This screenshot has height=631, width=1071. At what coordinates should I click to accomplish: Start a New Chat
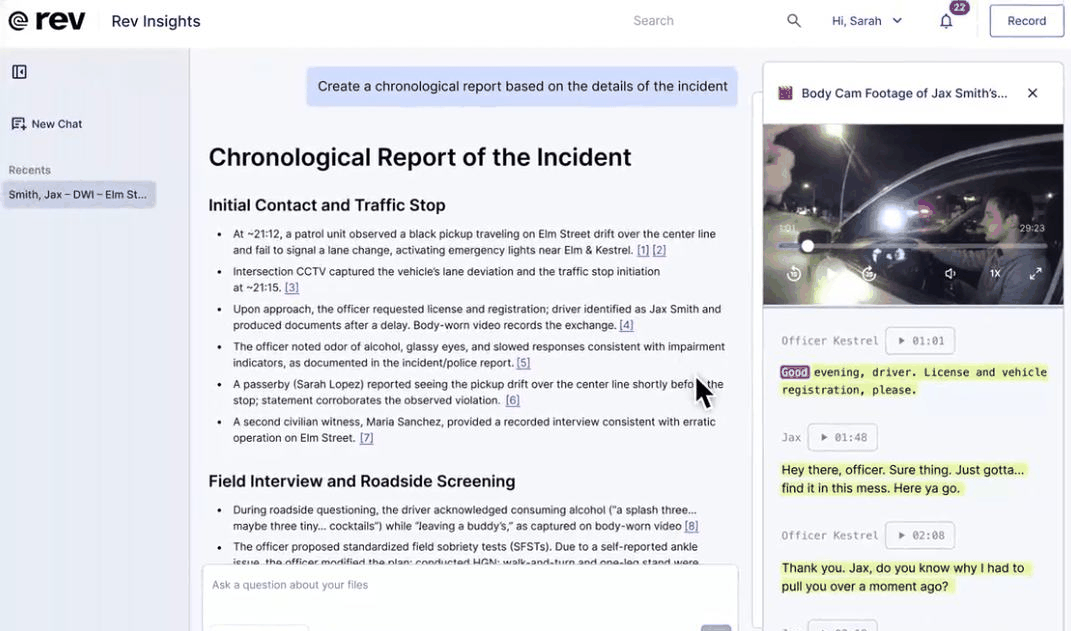pyautogui.click(x=46, y=124)
